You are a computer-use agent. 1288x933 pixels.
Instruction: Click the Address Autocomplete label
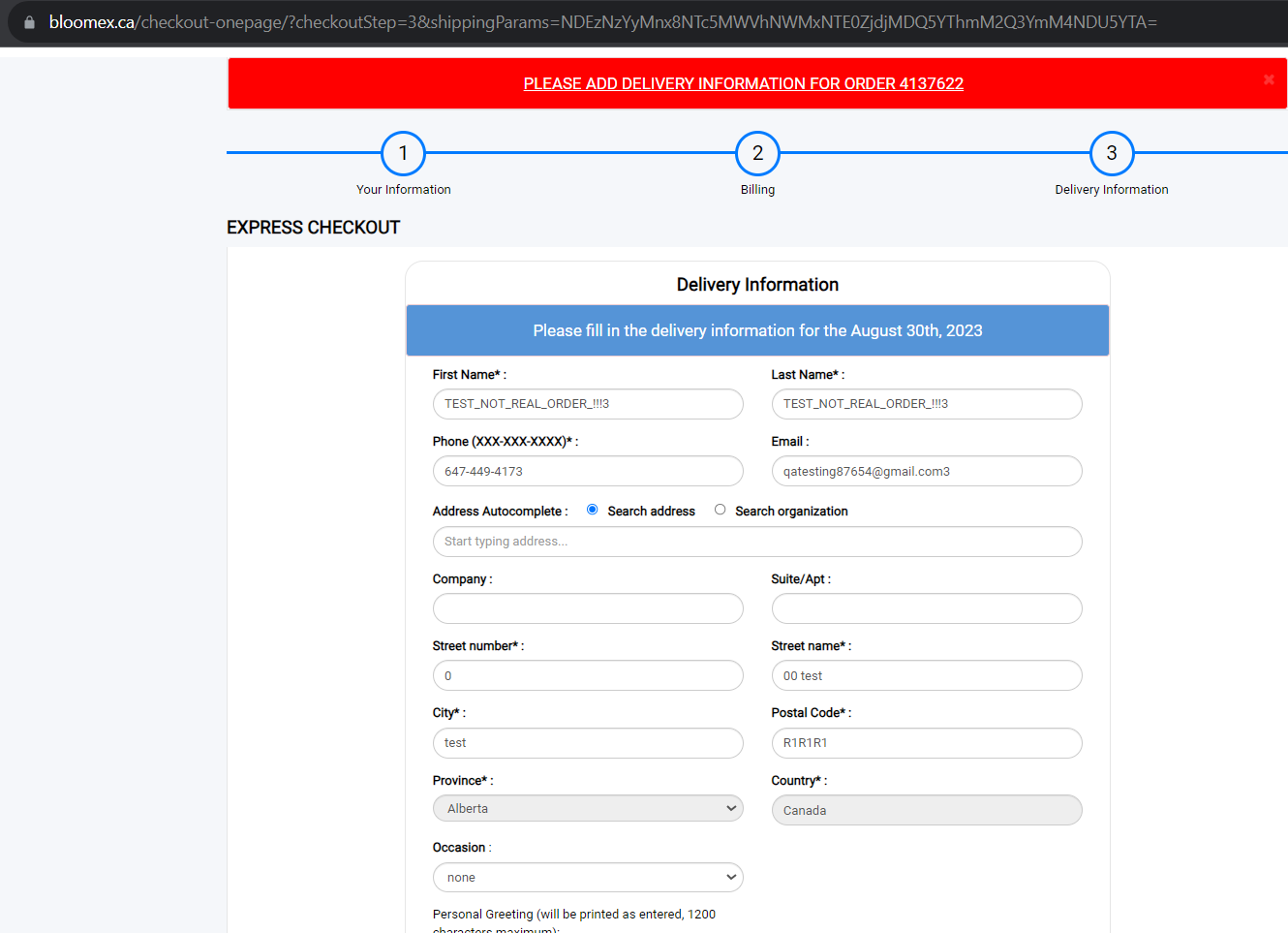click(500, 512)
